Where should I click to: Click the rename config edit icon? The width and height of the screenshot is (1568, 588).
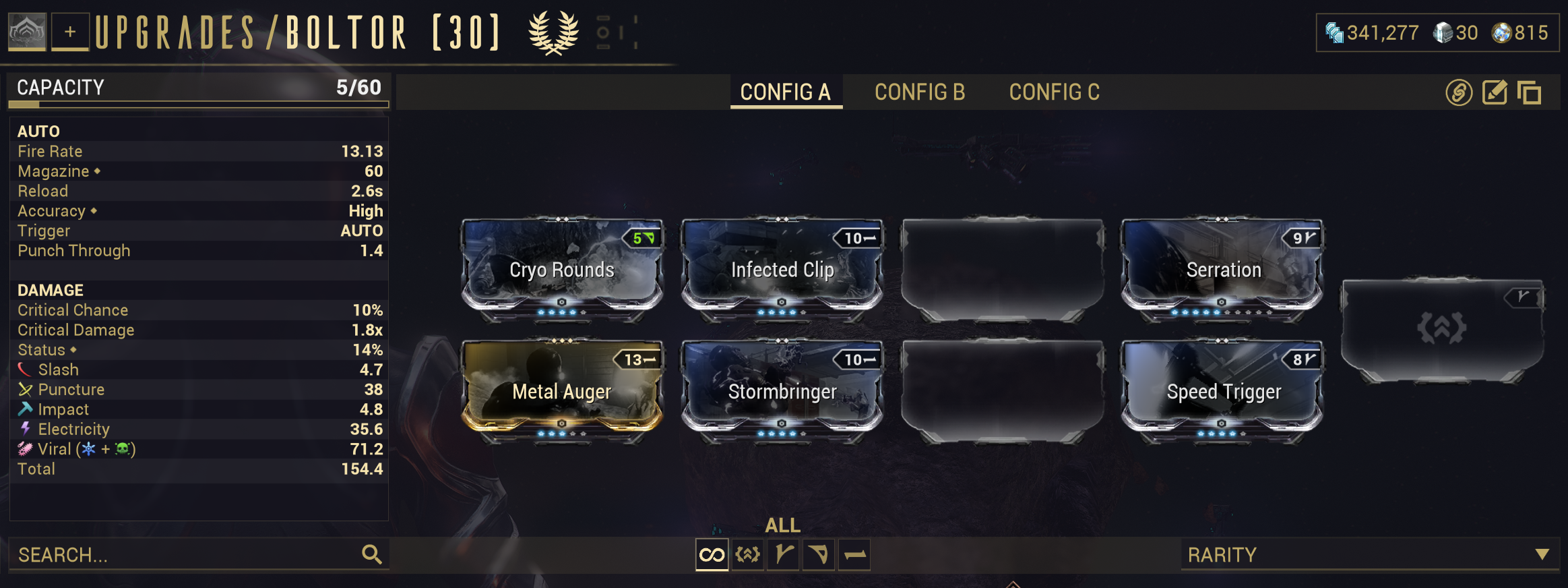pyautogui.click(x=1495, y=92)
